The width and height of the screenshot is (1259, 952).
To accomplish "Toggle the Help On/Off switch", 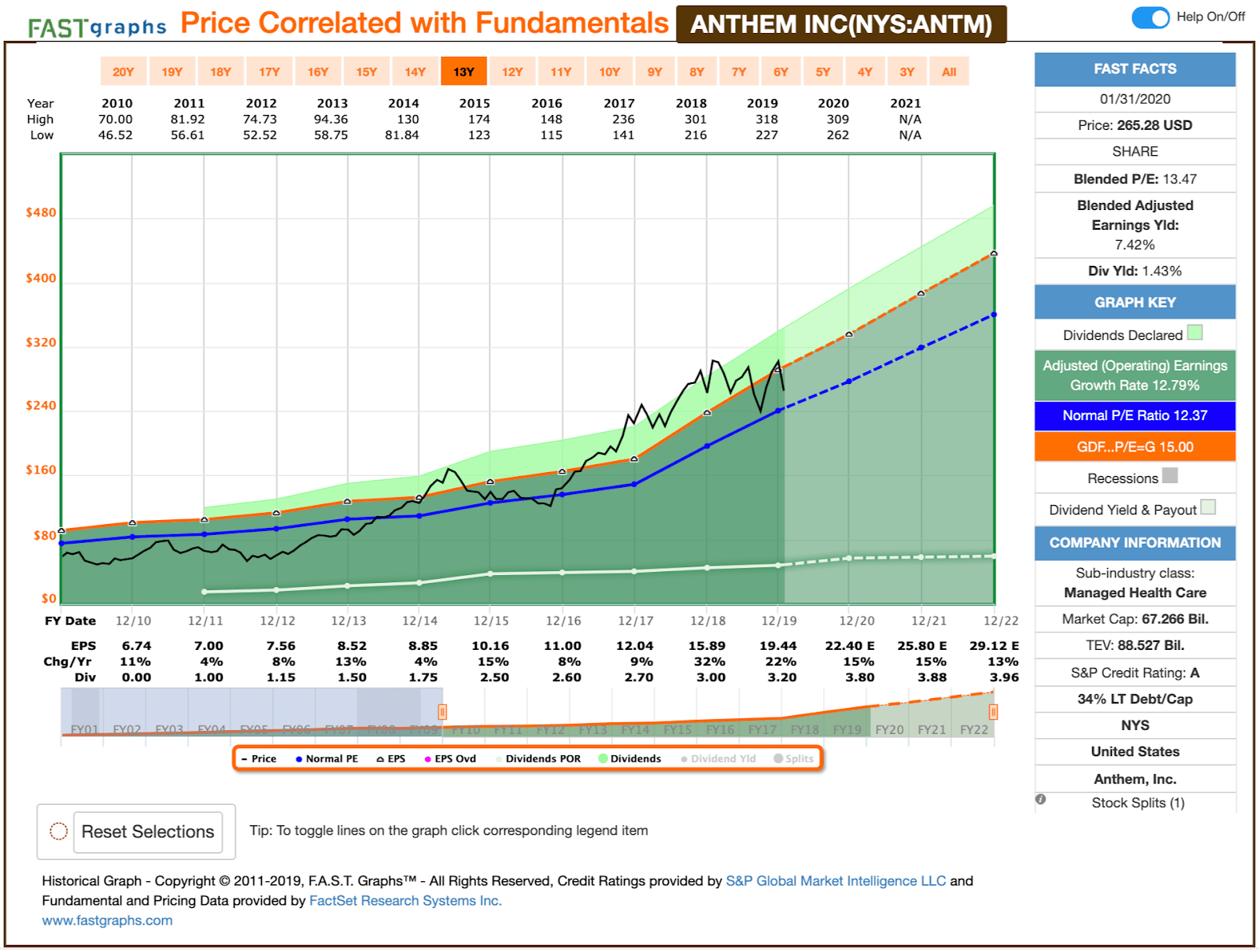I will pos(1150,17).
